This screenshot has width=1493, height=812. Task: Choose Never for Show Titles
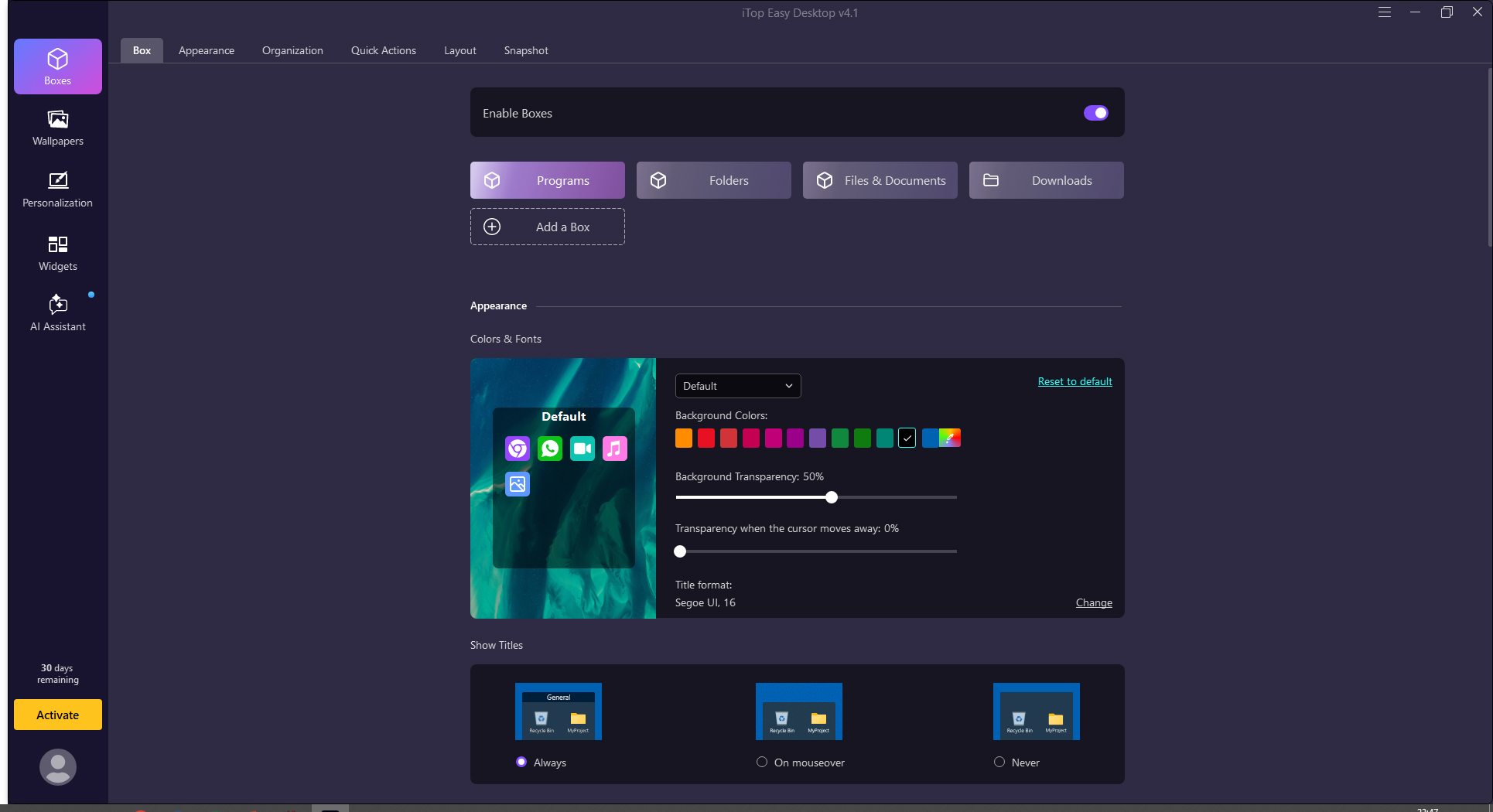tap(999, 762)
